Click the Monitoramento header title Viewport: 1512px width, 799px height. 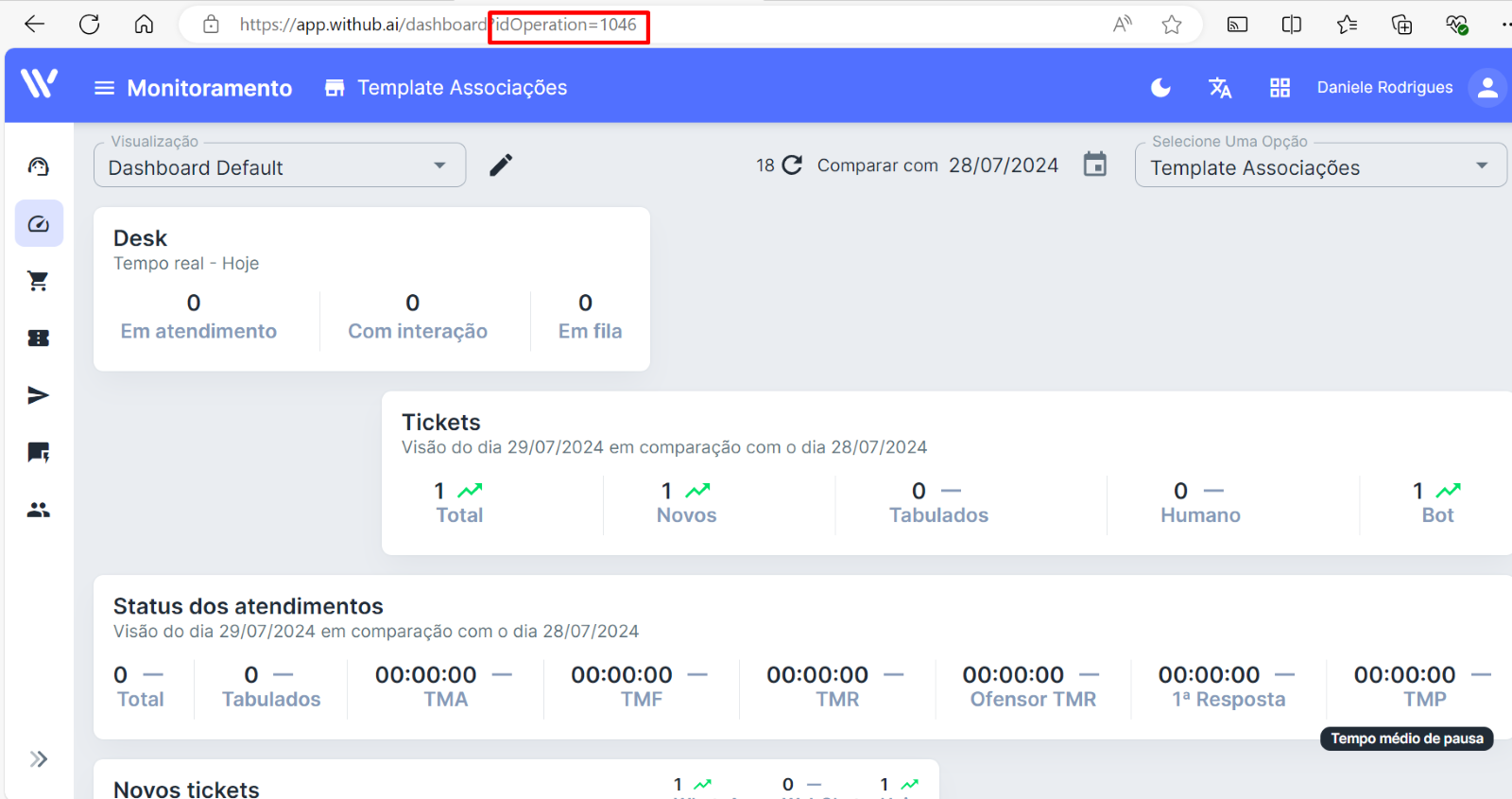click(x=210, y=88)
